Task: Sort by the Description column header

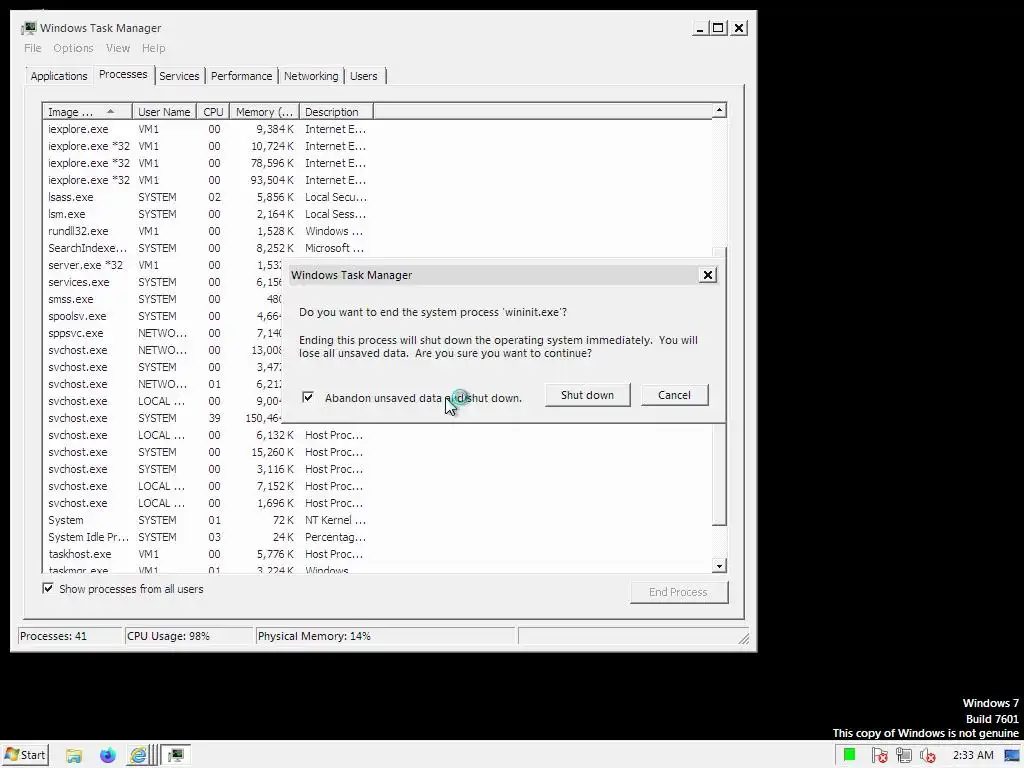Action: point(336,112)
